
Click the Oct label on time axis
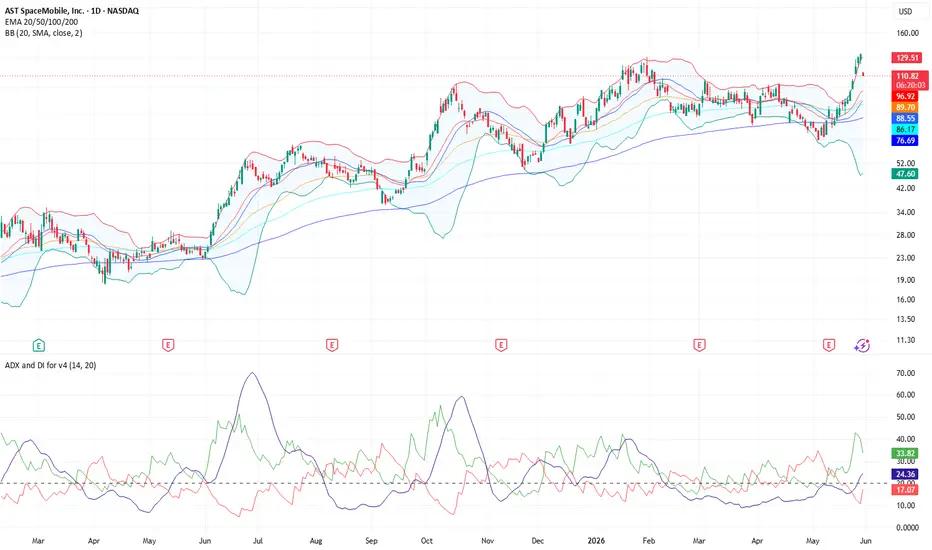click(x=427, y=540)
